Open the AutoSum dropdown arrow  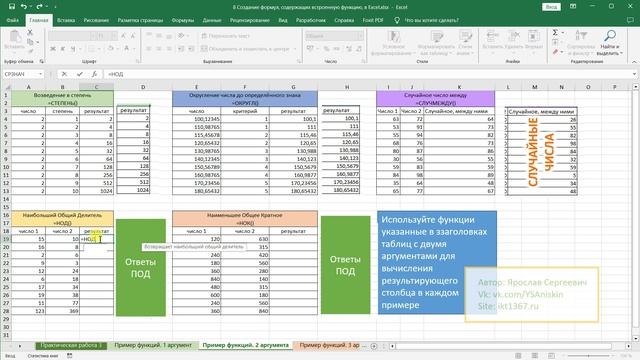562,33
